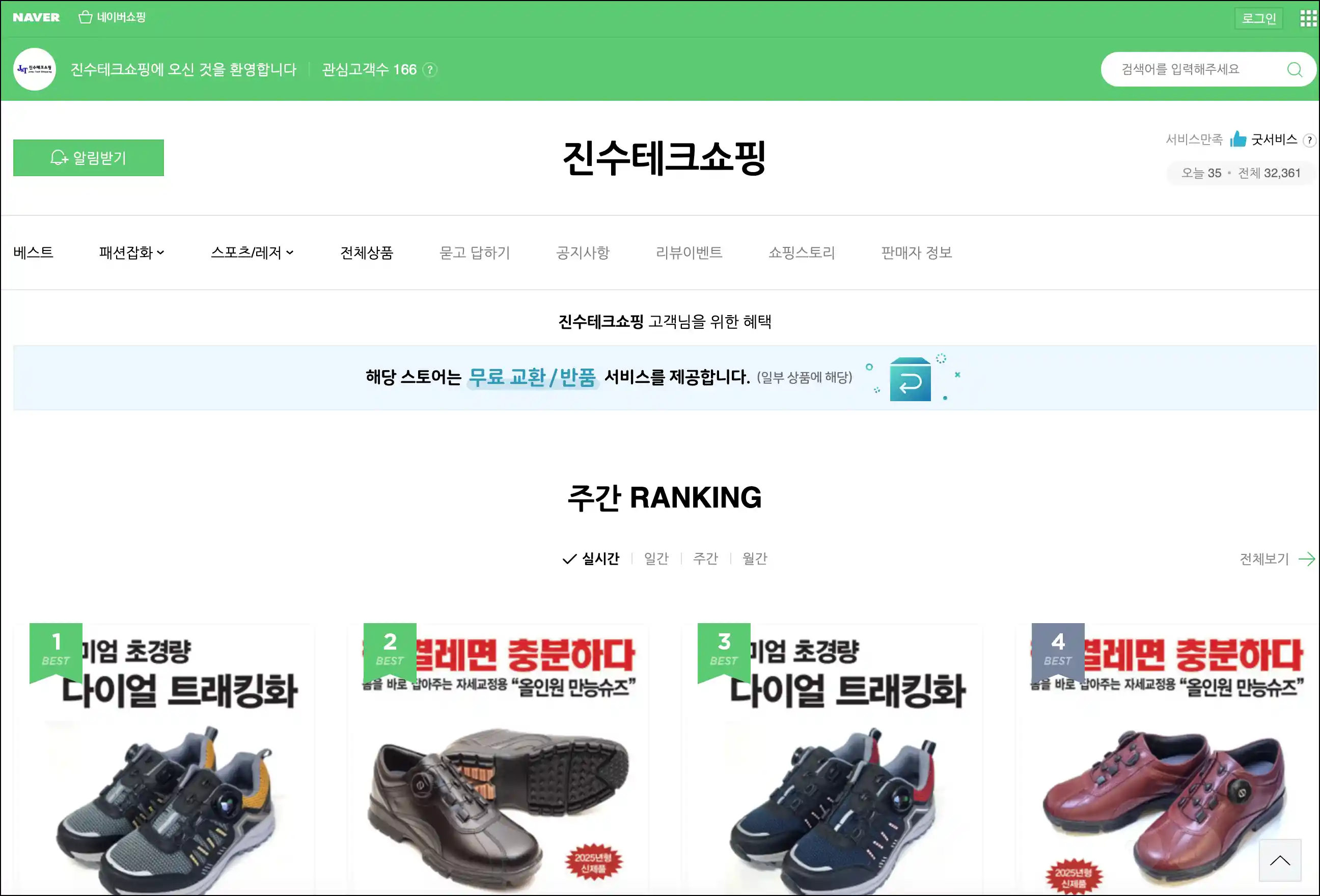The width and height of the screenshot is (1320, 896).
Task: Click the 진수테크쇼핑 store profile logo
Action: [35, 69]
